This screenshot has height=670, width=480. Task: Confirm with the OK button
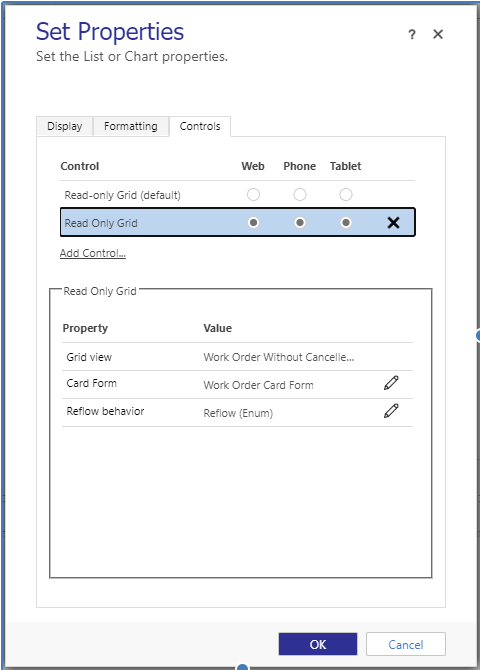(318, 644)
